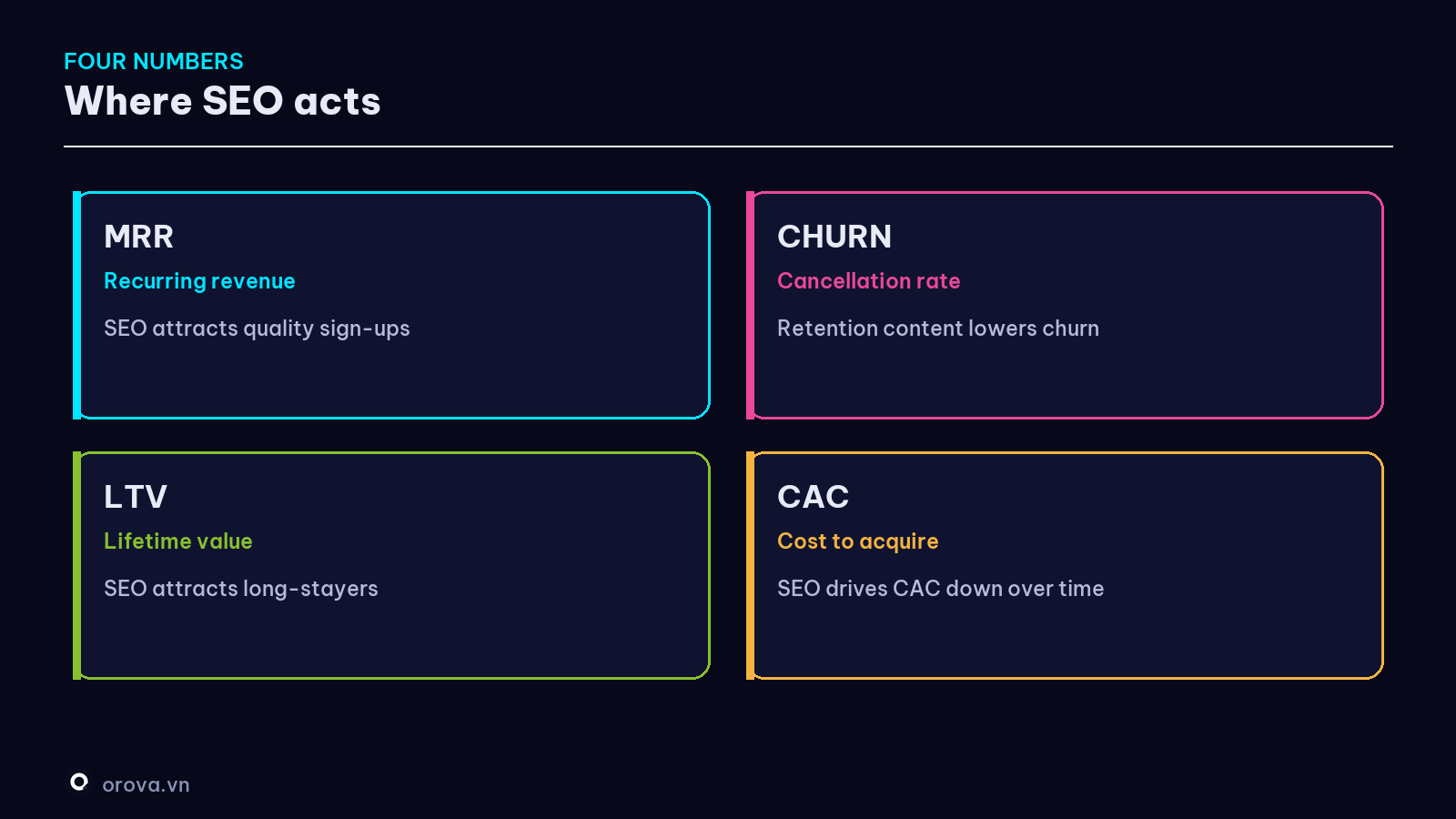Click the FOUR NUMBERS eyebrow label

tap(154, 61)
